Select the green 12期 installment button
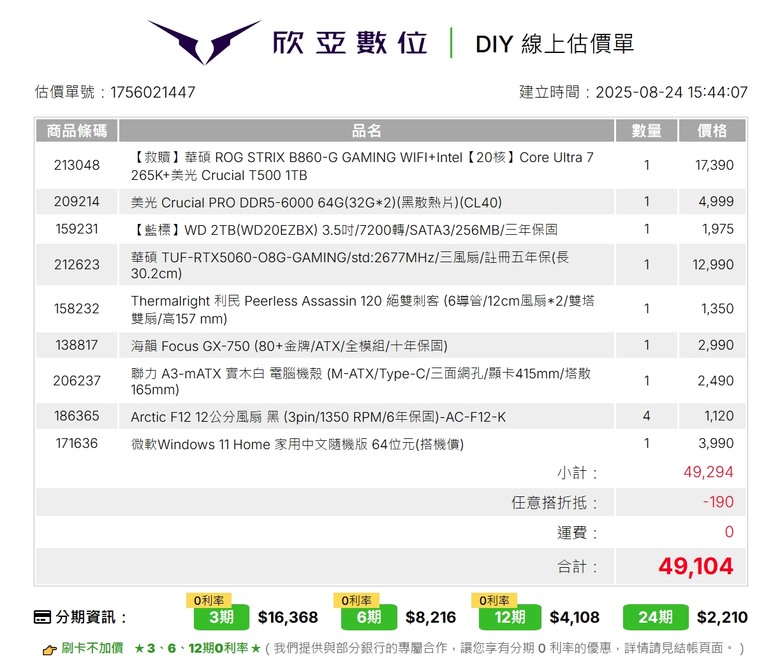 [509, 617]
